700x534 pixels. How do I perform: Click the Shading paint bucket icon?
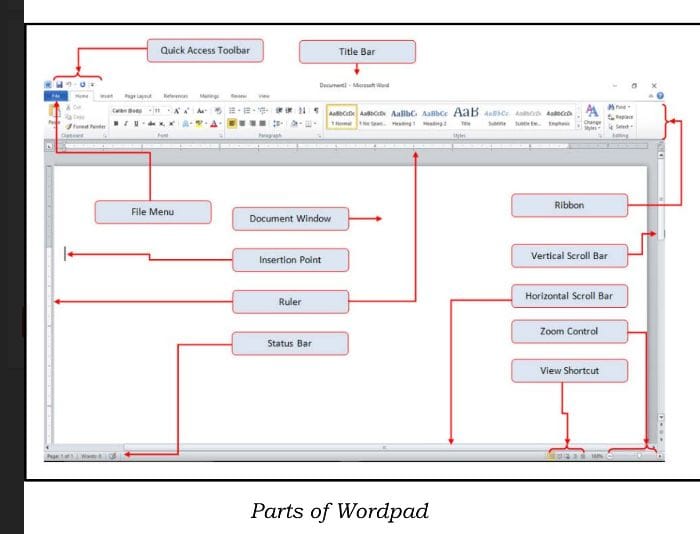click(294, 124)
